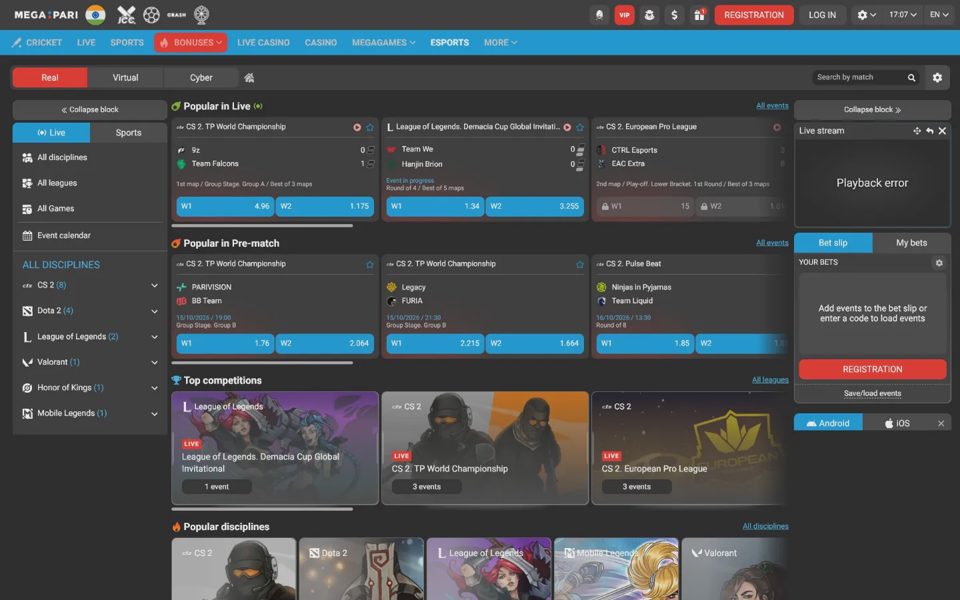Click Registration in bet slip

pyautogui.click(x=872, y=369)
